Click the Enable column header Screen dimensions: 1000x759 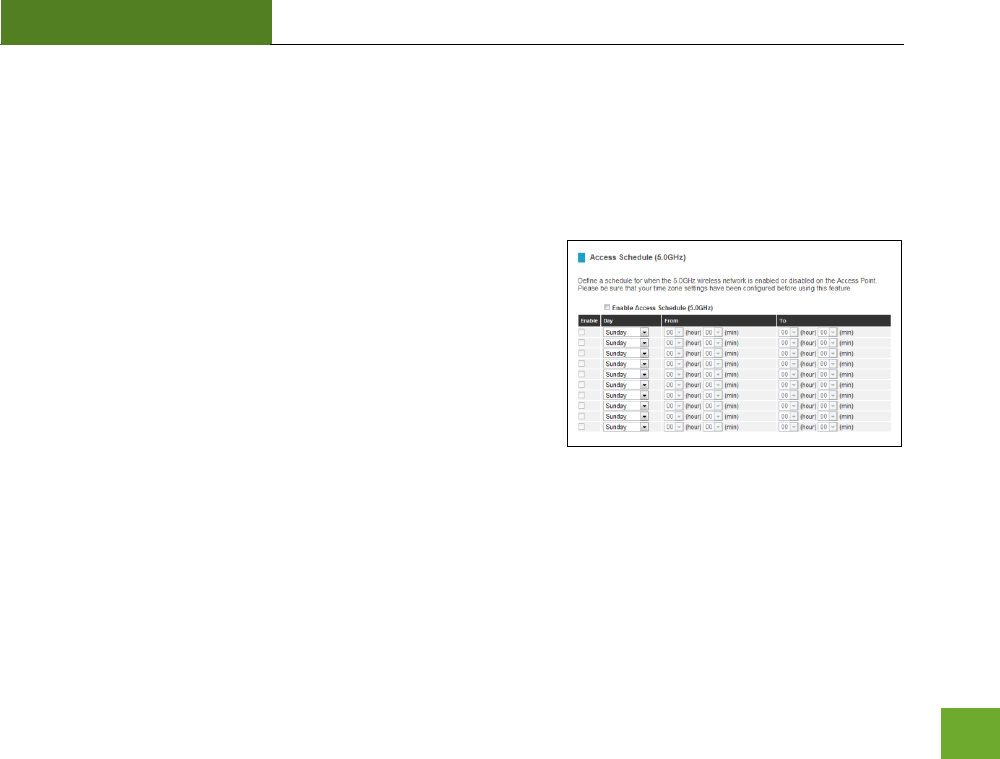[x=589, y=321]
